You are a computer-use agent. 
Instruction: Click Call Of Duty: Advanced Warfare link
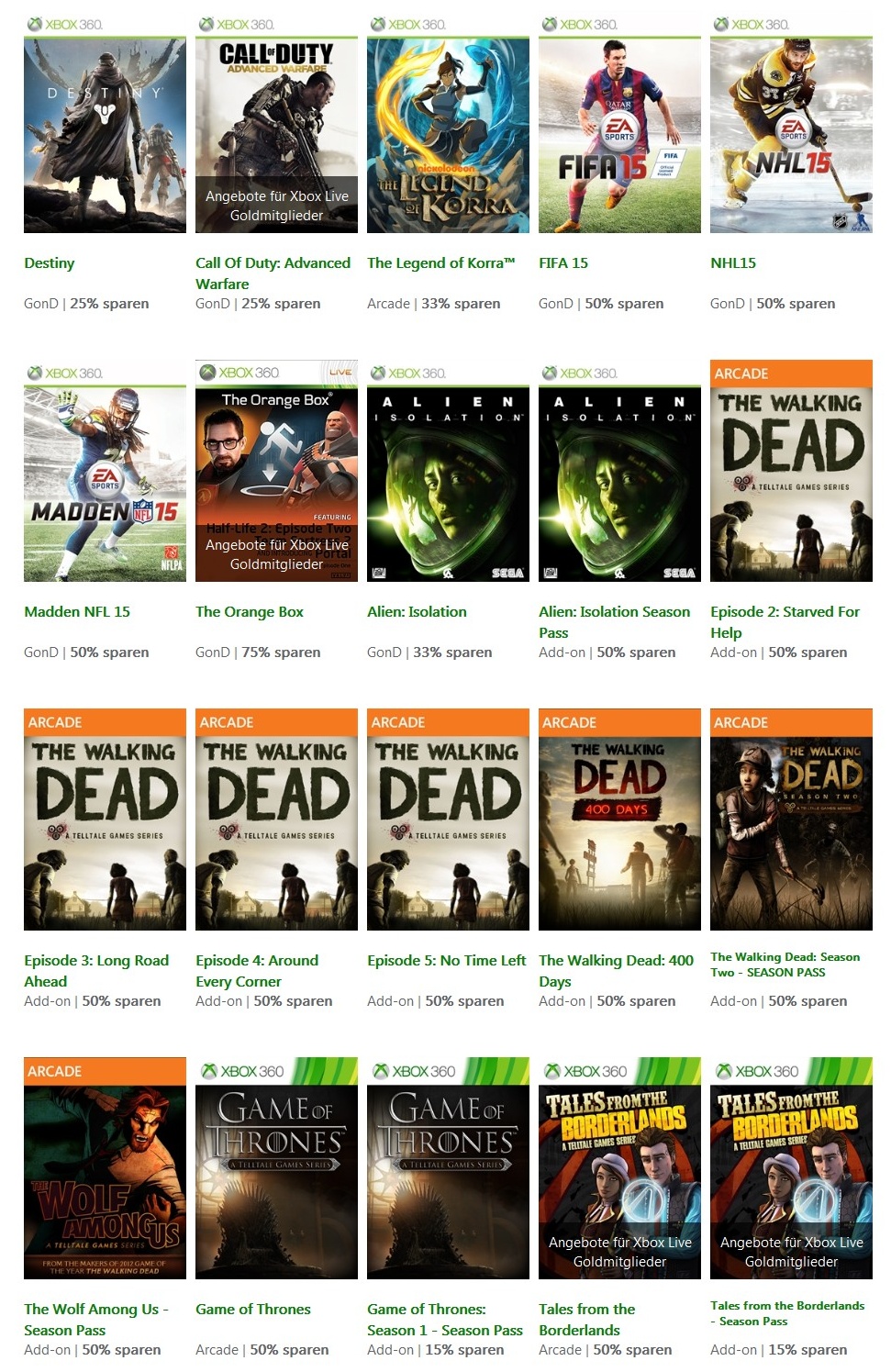273,273
